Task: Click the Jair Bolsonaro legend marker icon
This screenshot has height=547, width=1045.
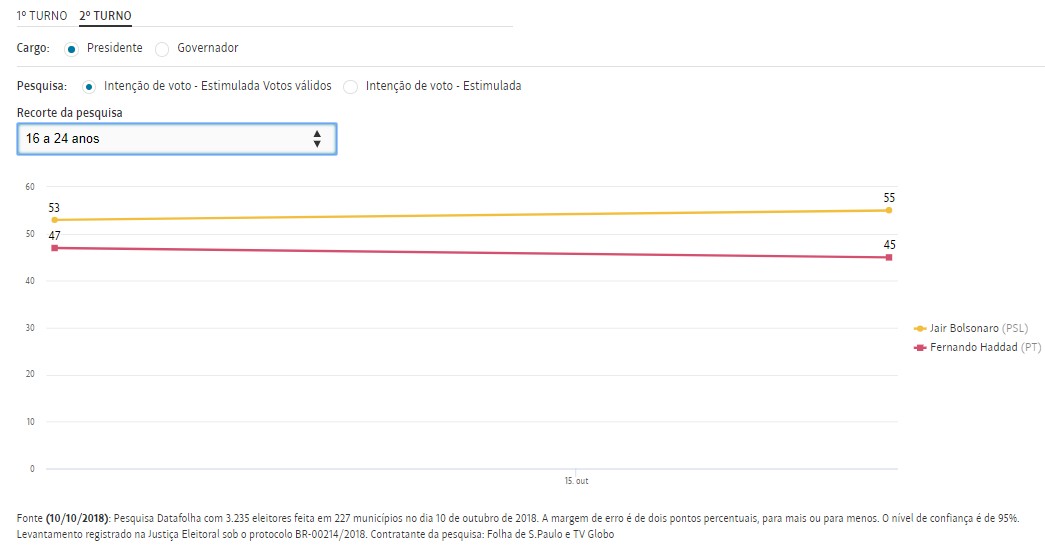Action: [x=920, y=328]
